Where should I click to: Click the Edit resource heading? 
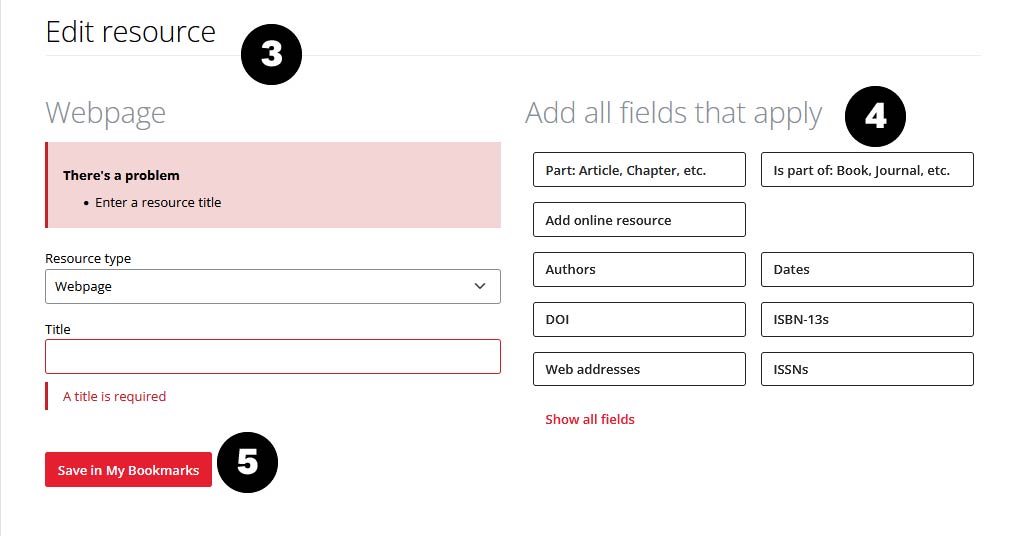131,32
